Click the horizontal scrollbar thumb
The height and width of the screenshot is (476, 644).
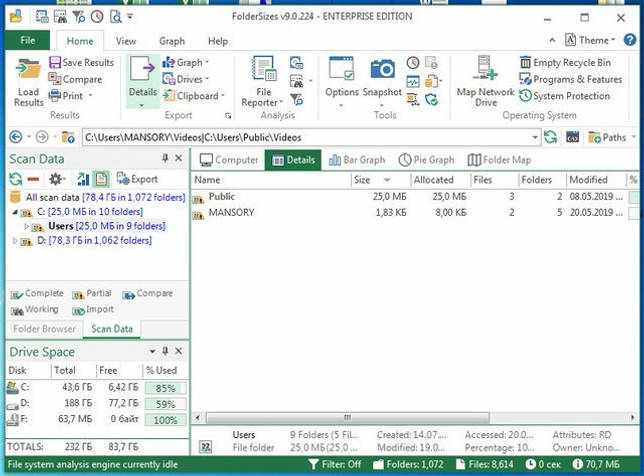[x=347, y=418]
